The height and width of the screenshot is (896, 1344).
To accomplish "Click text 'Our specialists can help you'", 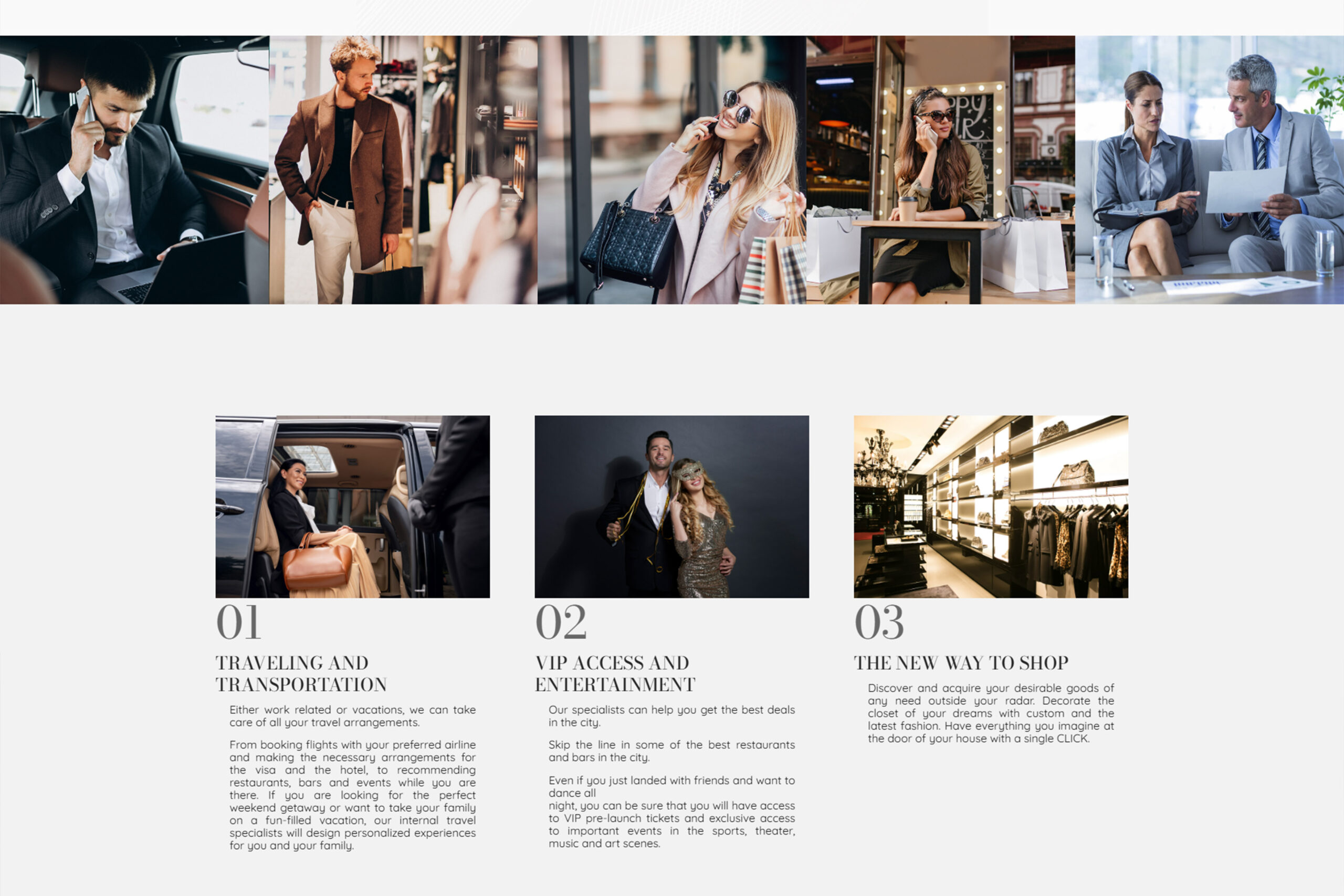I will click(672, 716).
